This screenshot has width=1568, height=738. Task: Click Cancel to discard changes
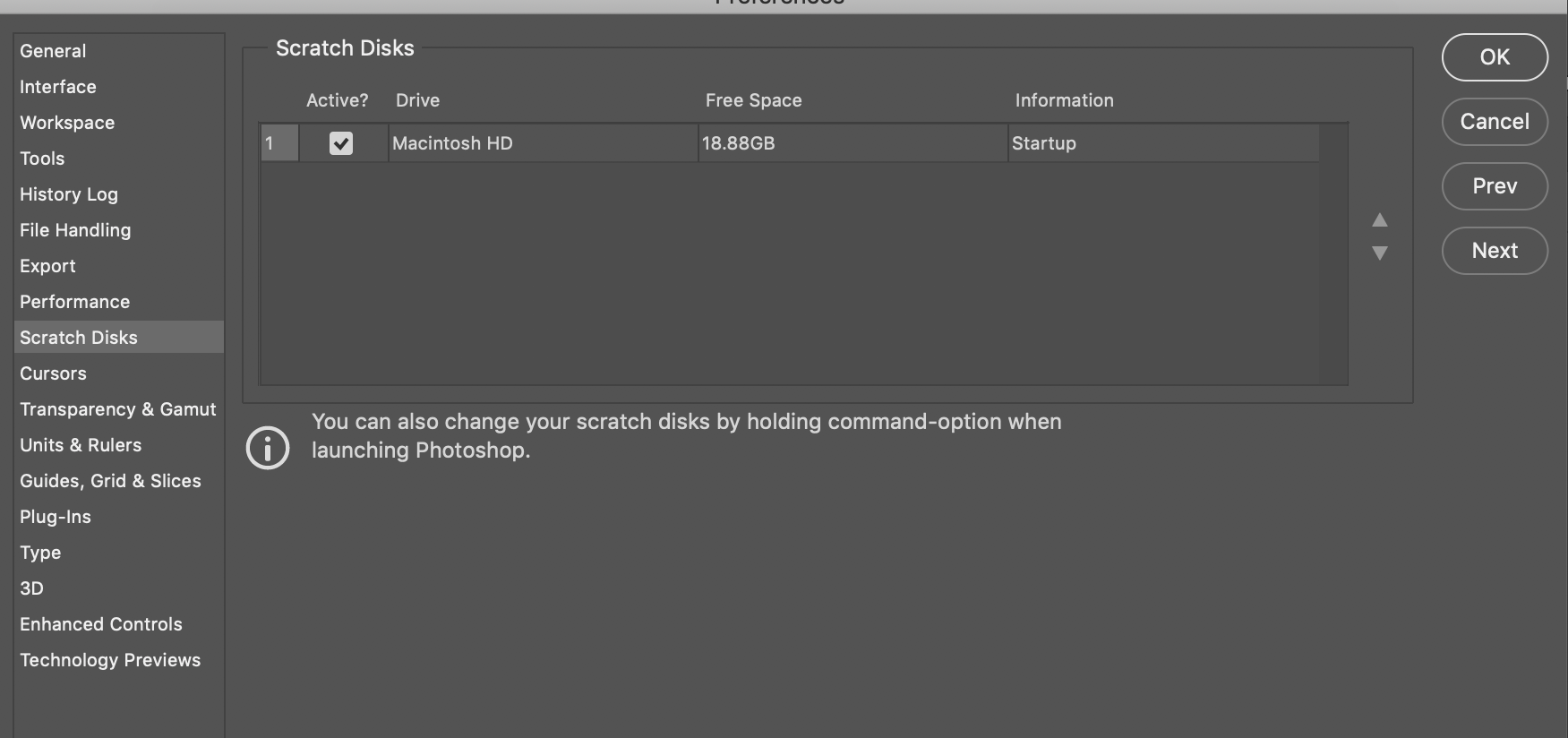pyautogui.click(x=1495, y=122)
